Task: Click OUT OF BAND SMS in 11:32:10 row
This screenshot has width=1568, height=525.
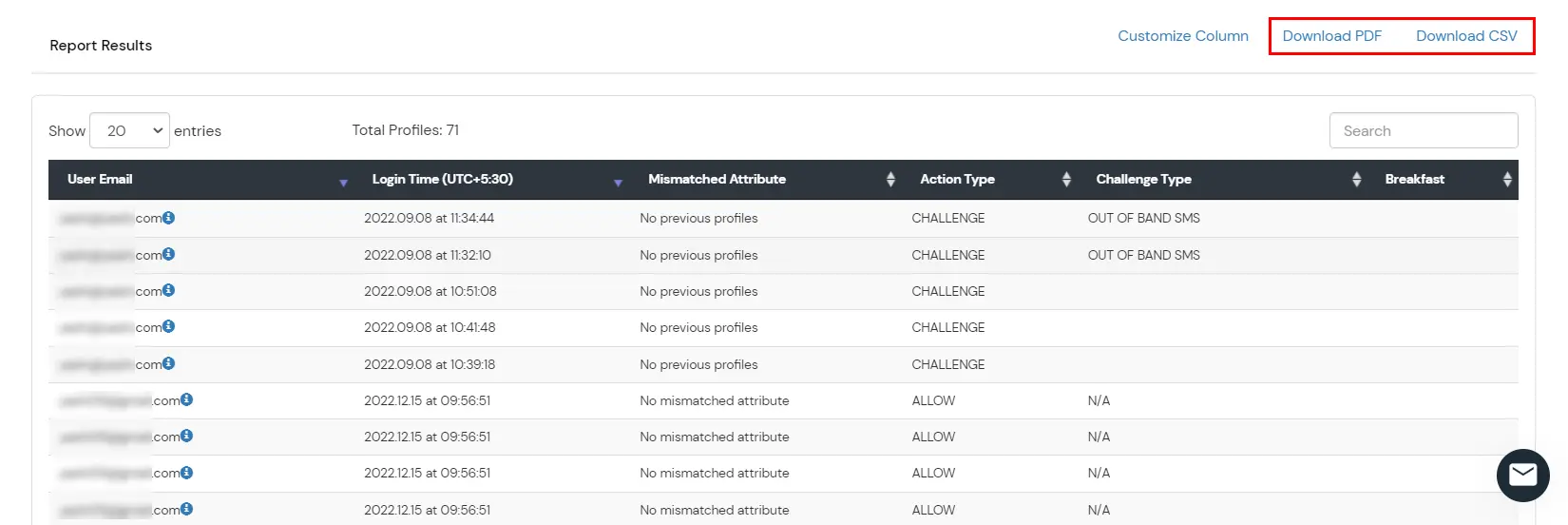Action: [x=1144, y=255]
